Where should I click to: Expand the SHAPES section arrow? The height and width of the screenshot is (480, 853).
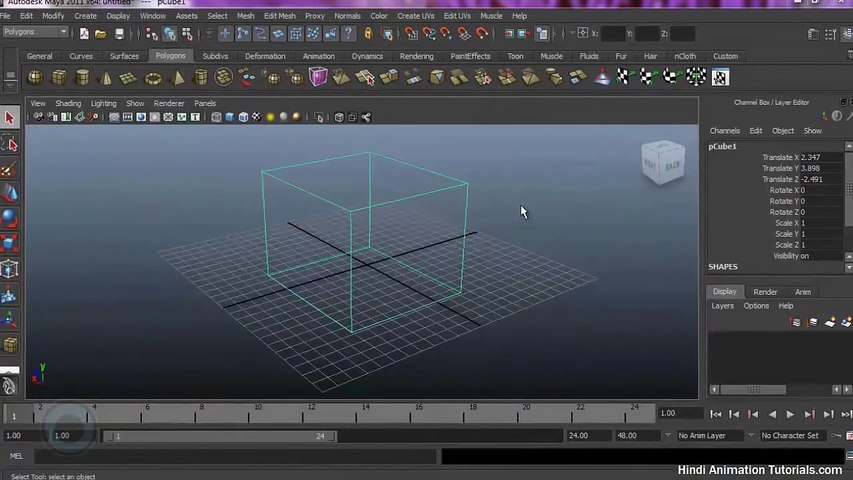tap(849, 267)
